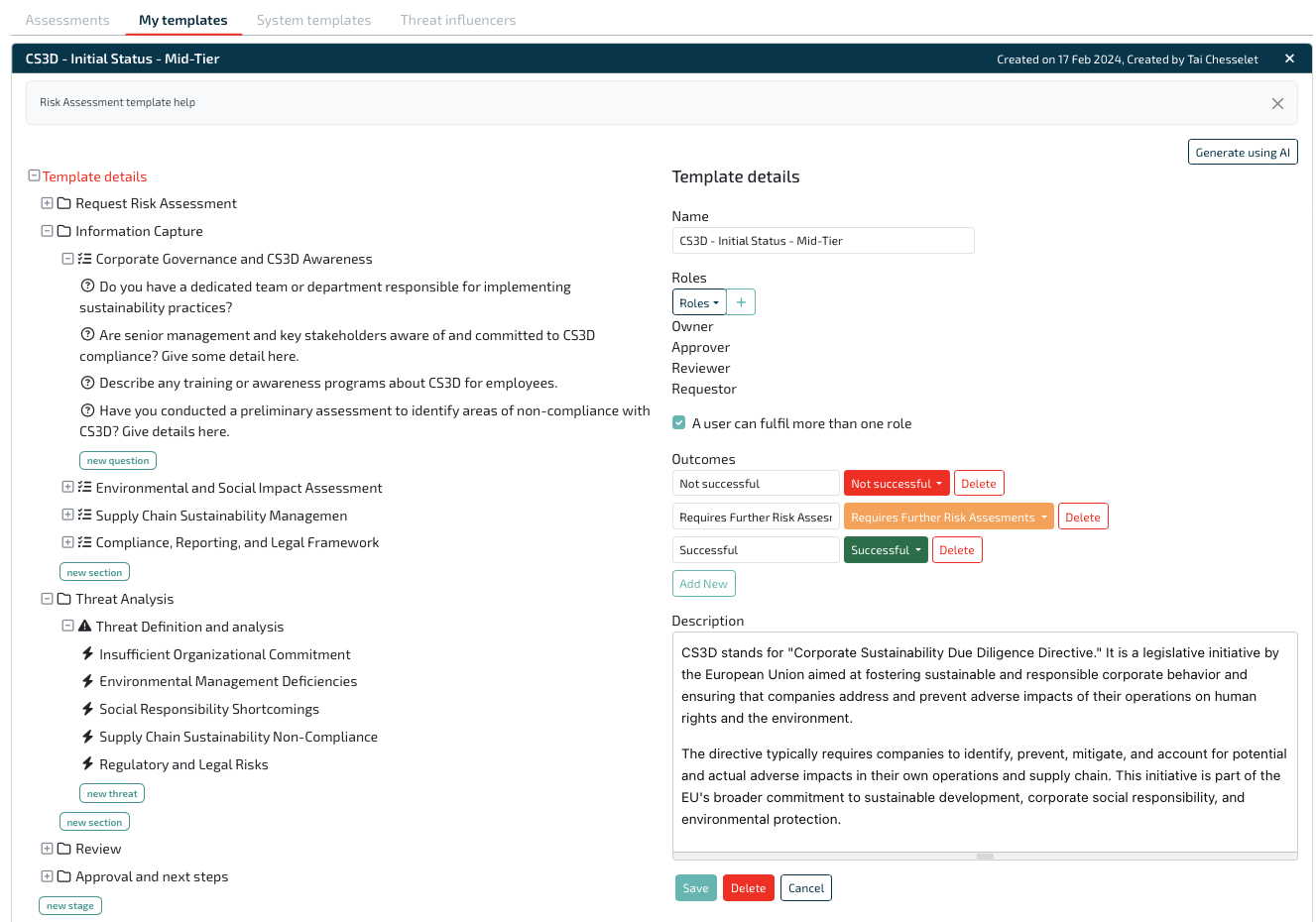Collapse the Template details root node

pos(34,175)
